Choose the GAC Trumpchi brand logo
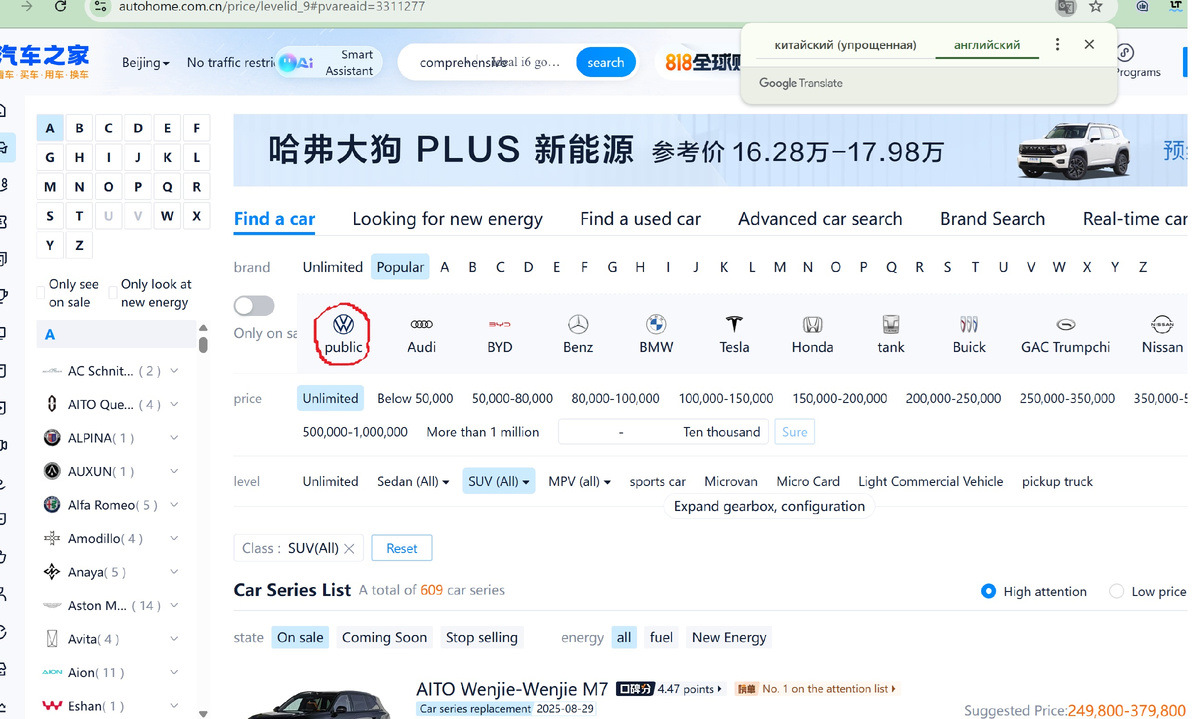Viewport: 1200px width, 719px height. [1065, 324]
